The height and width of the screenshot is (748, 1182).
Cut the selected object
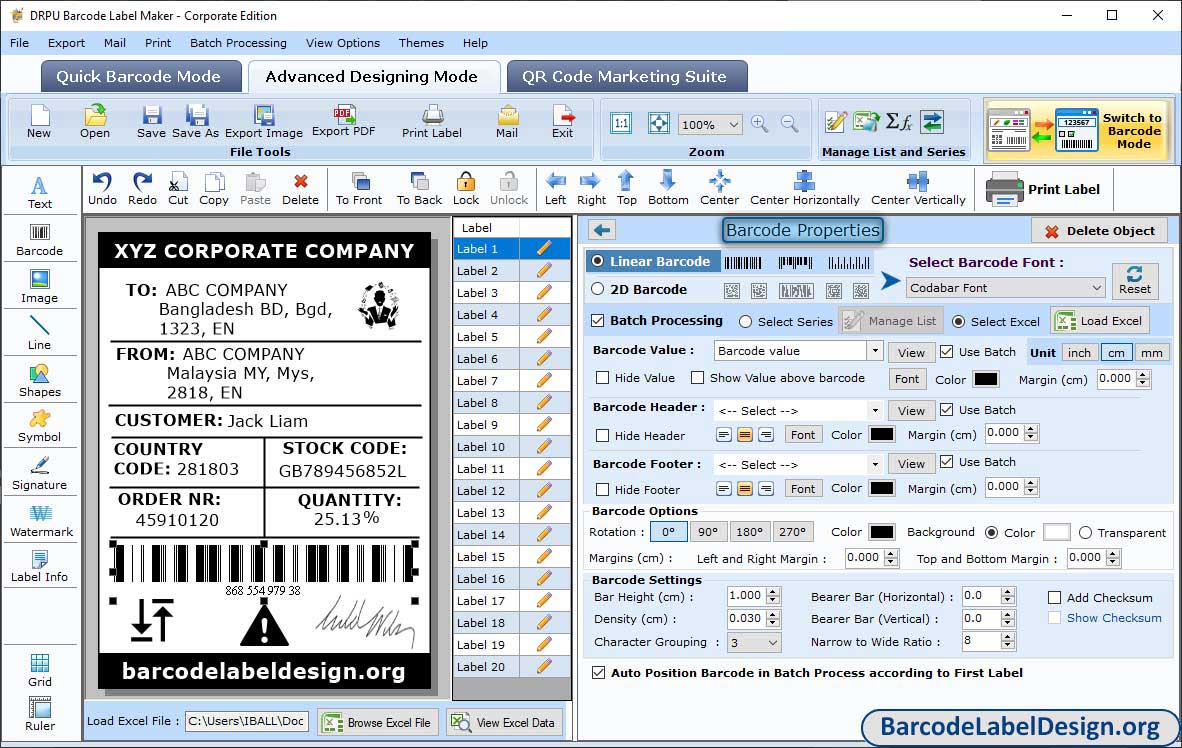178,189
